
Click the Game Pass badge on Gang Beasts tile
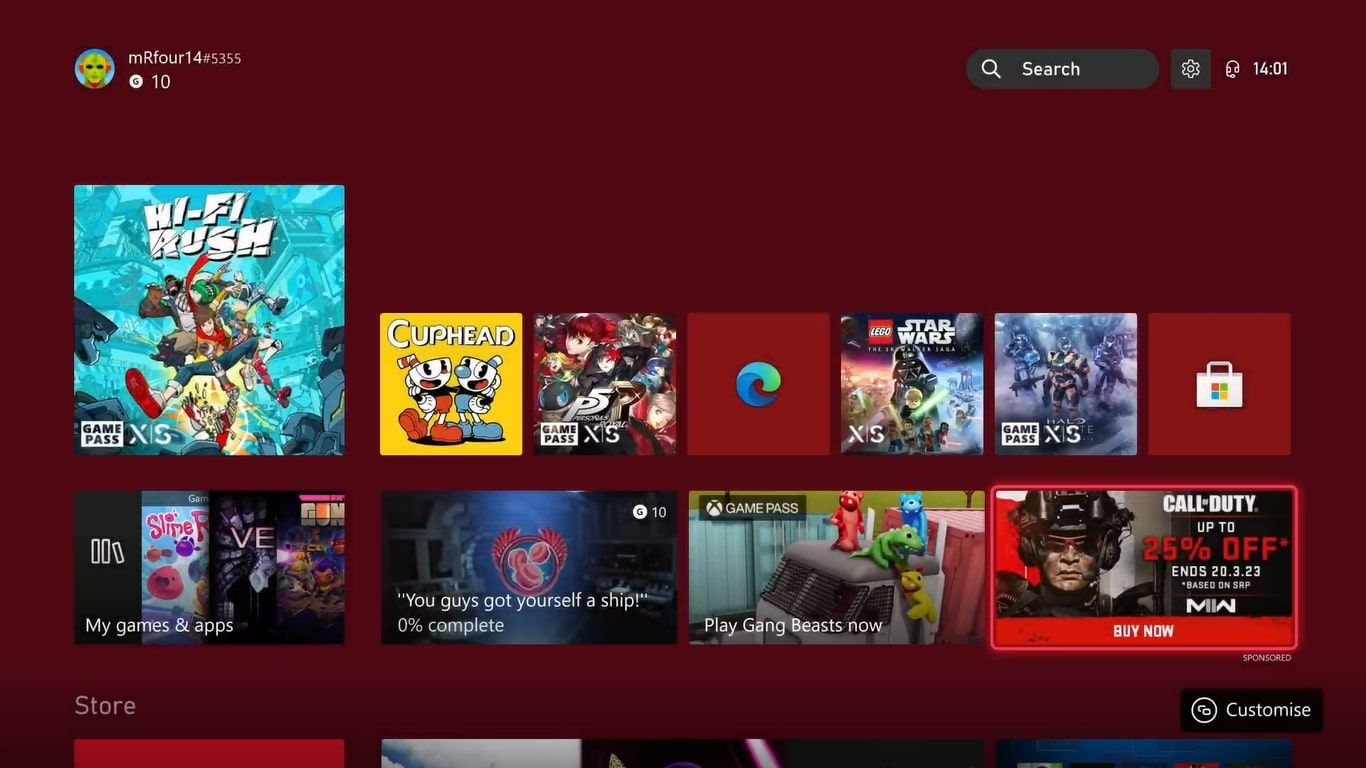pyautogui.click(x=752, y=508)
